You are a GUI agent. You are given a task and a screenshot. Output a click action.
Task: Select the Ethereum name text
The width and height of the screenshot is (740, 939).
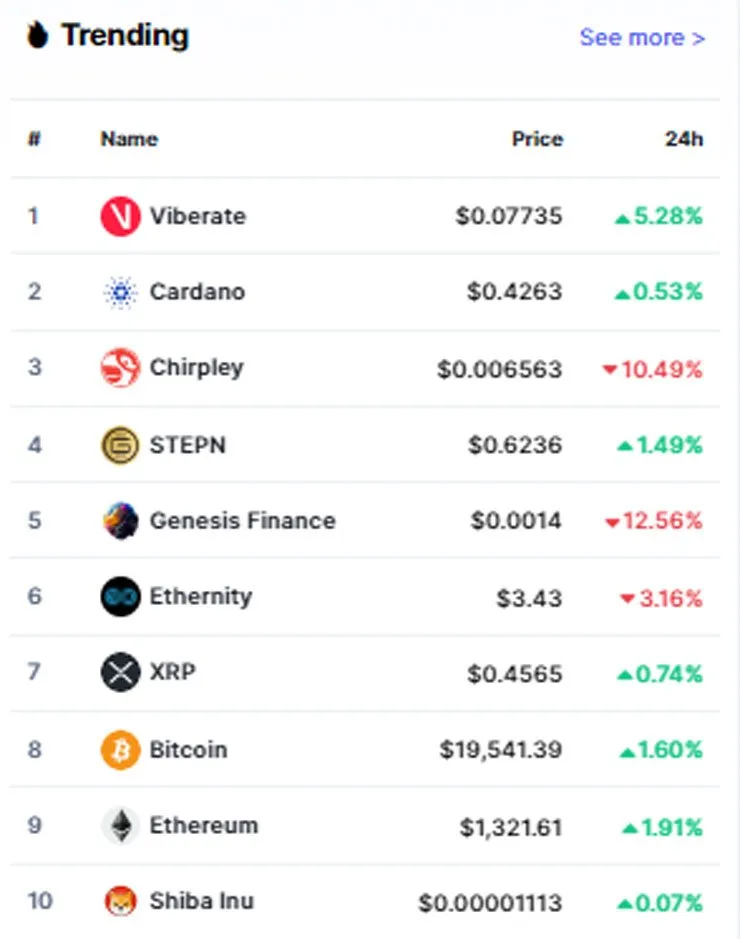point(204,825)
